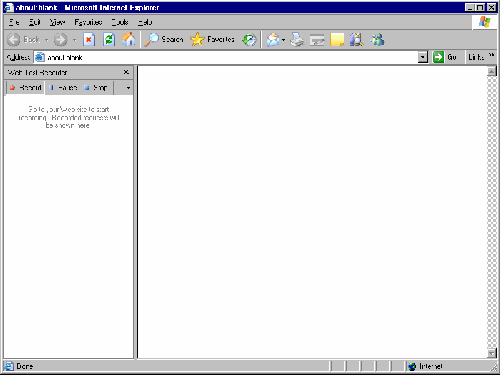Go to the Home page icon
Screen dimensions: 500x375
129,40
